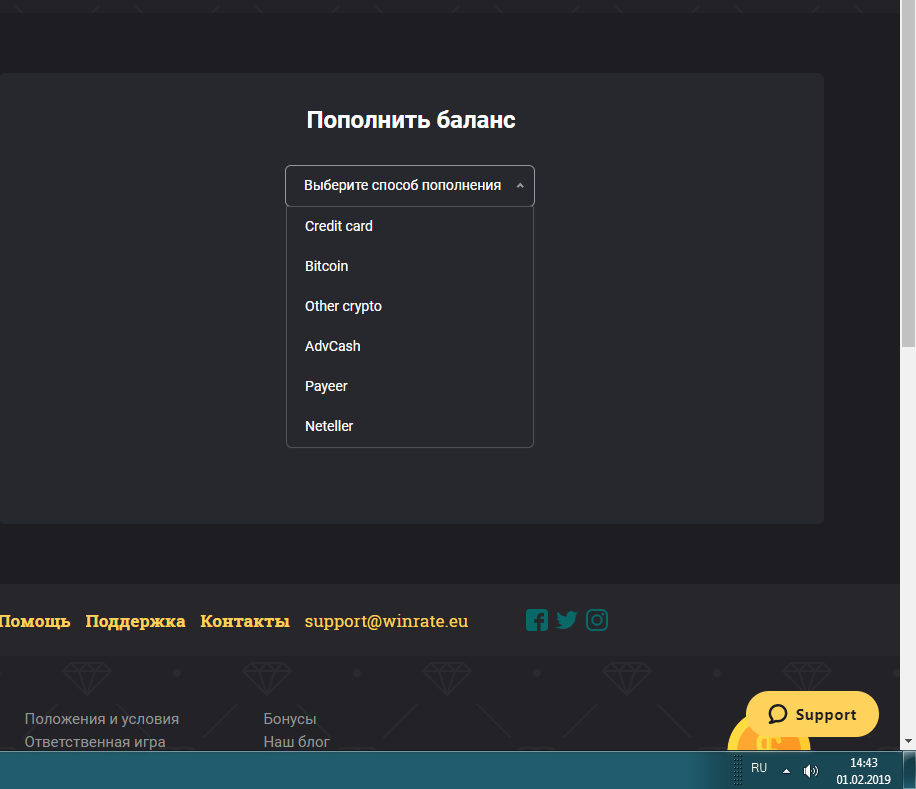Open the yellow Support chat button
Screen dimensions: 916x789
[x=812, y=714]
